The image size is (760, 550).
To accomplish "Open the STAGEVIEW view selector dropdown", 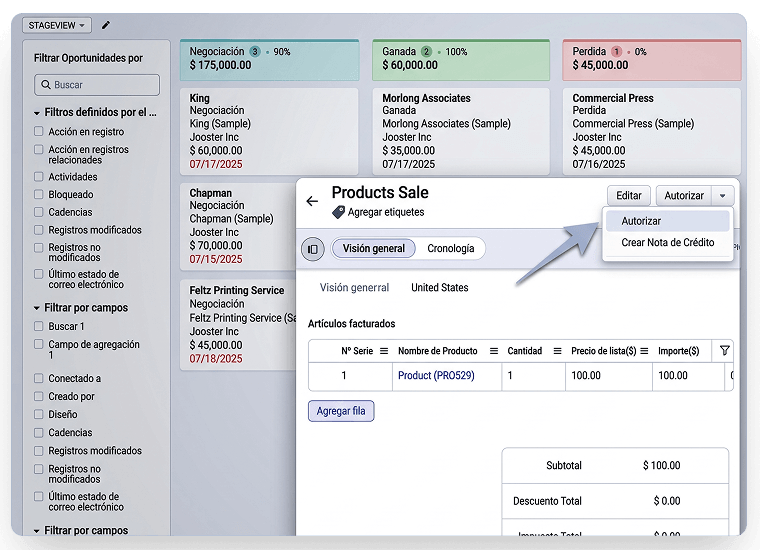I will (57, 25).
